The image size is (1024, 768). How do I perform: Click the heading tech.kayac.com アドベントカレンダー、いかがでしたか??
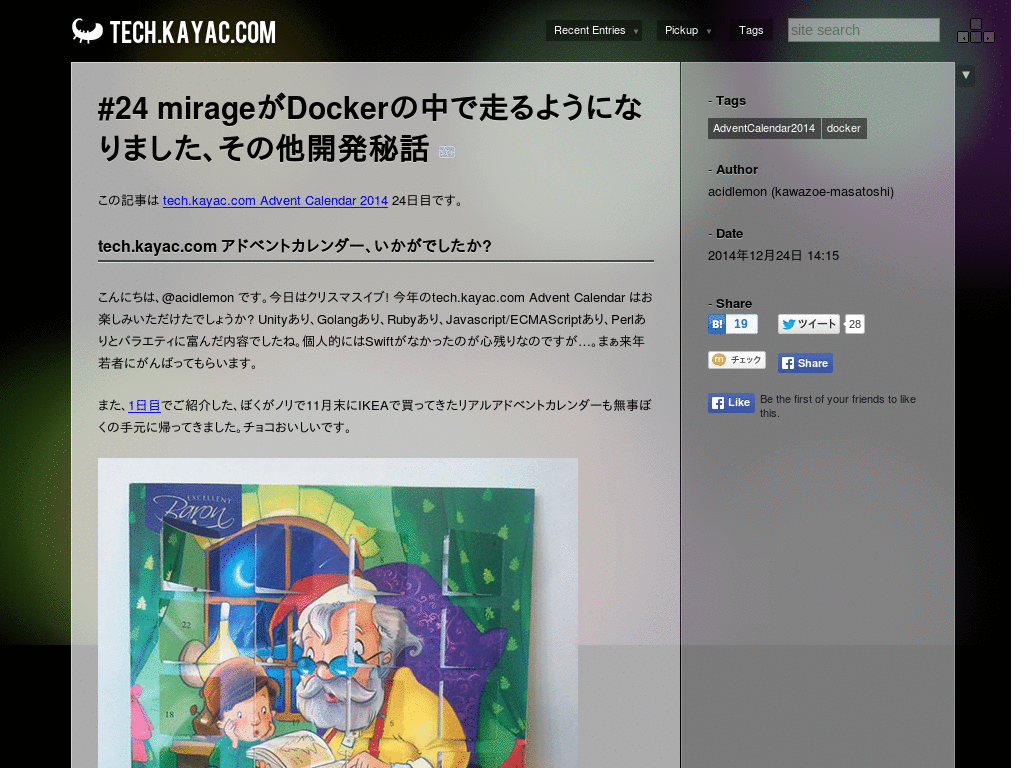(295, 246)
